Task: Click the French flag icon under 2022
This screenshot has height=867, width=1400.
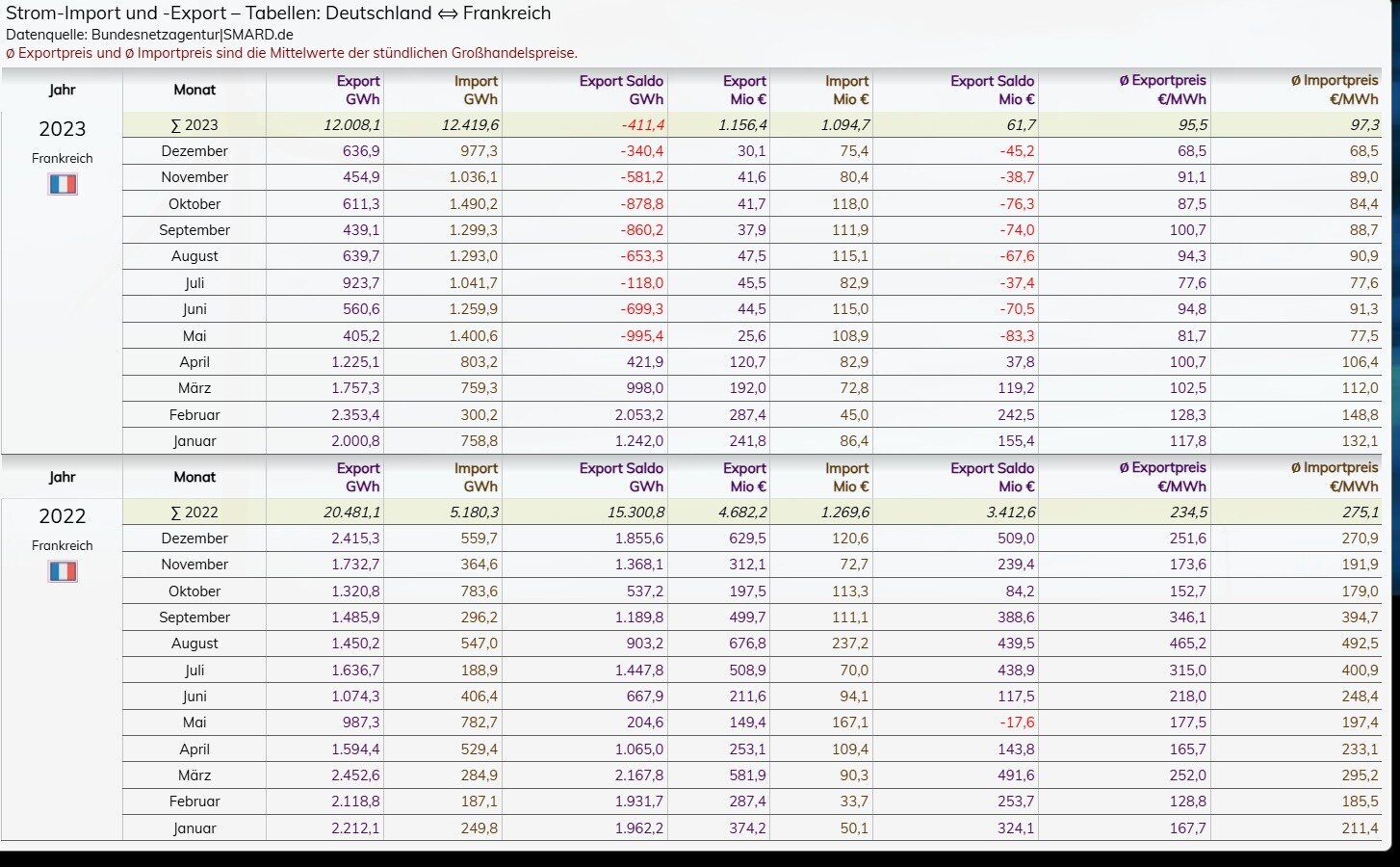Action: pos(63,571)
